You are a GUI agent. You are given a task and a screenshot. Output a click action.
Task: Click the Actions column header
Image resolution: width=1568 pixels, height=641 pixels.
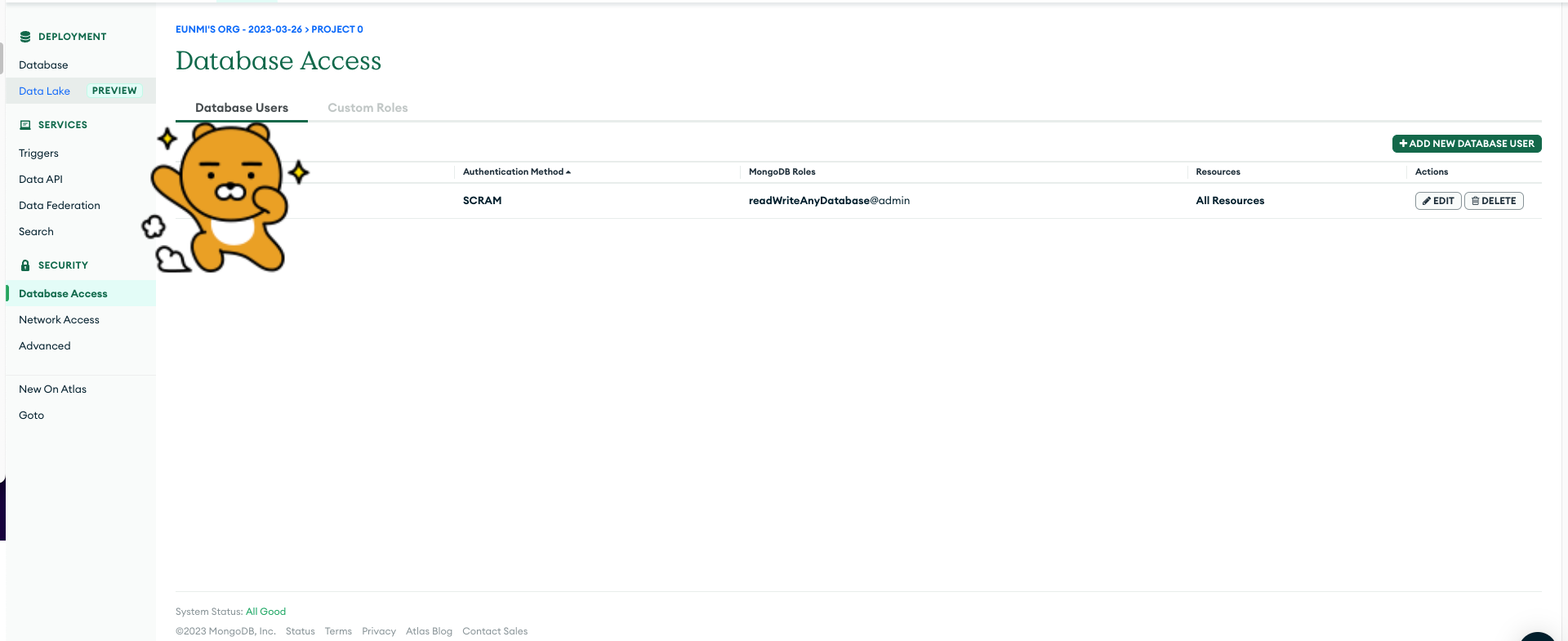1432,172
